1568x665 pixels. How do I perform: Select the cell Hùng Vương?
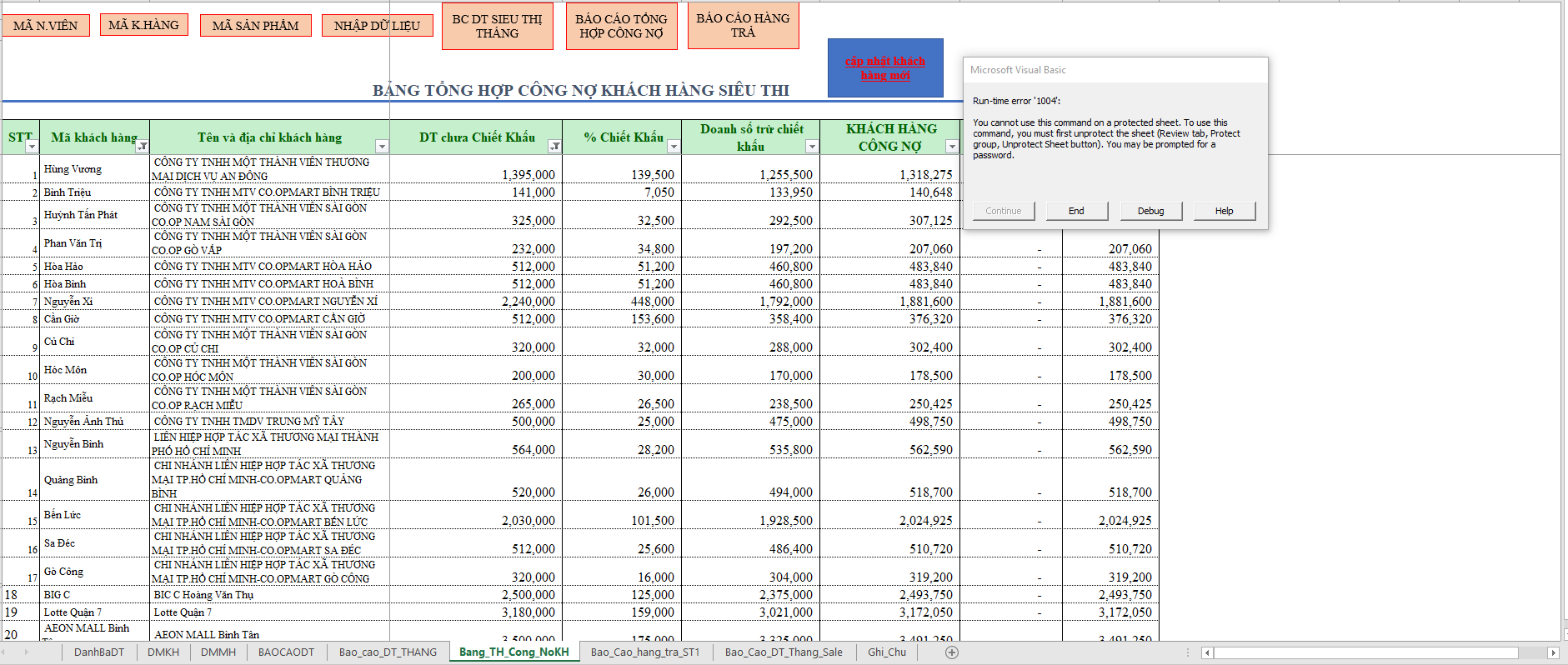click(94, 168)
